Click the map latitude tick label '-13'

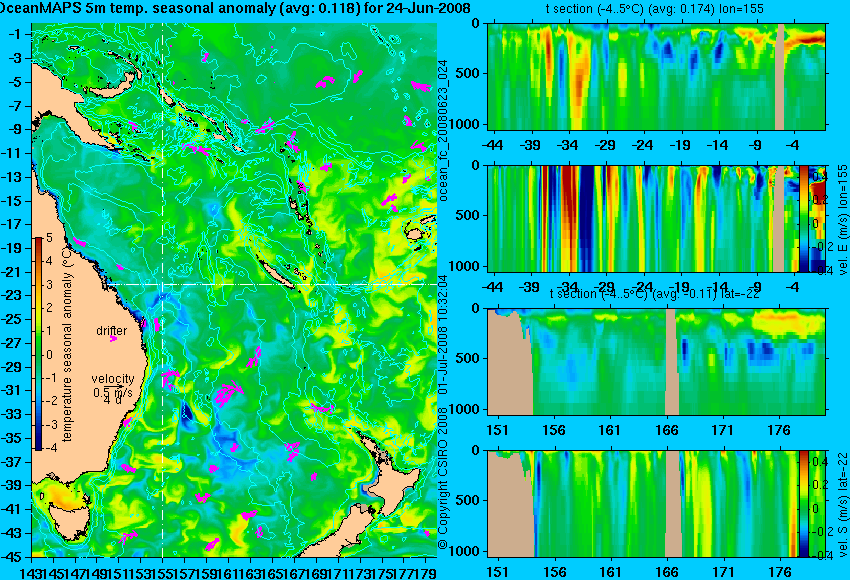pyautogui.click(x=12, y=177)
